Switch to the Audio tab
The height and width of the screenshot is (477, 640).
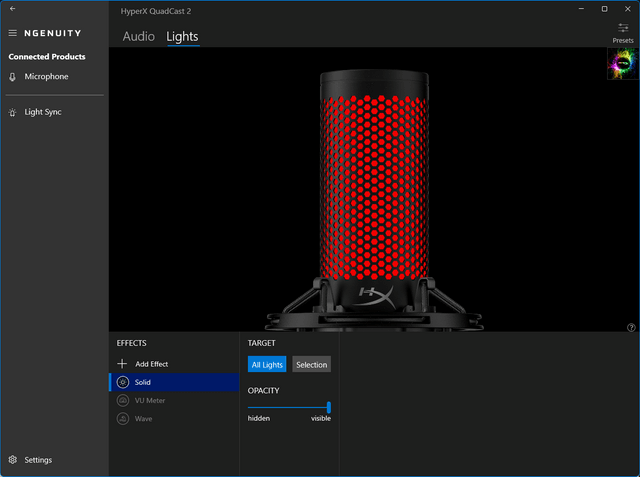coord(139,36)
